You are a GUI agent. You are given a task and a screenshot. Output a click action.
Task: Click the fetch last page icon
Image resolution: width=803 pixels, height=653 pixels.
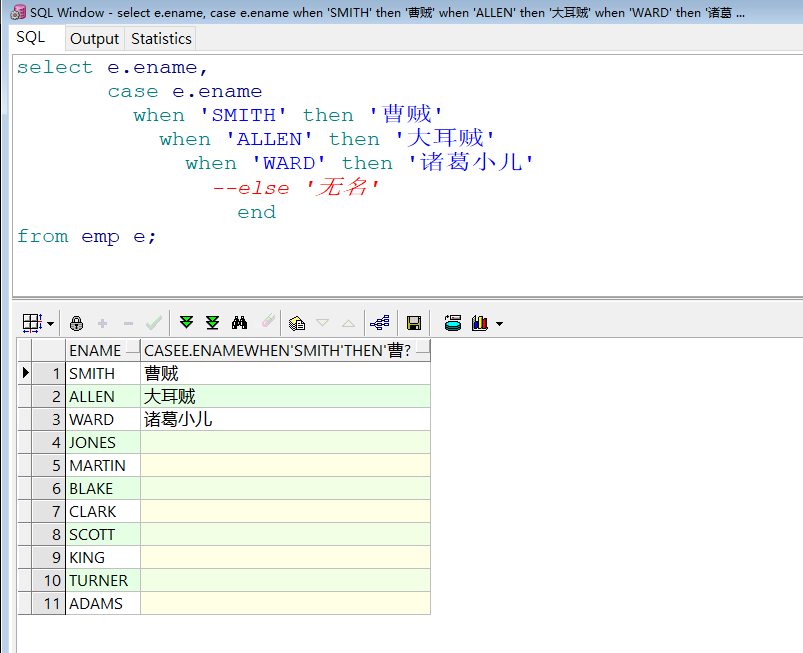pos(213,323)
